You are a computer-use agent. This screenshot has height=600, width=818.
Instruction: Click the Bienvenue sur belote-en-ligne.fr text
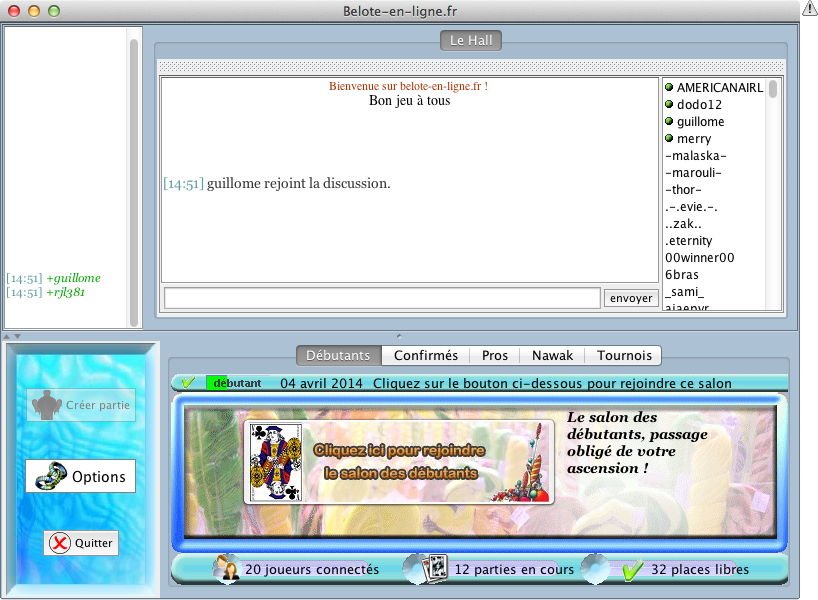[408, 86]
